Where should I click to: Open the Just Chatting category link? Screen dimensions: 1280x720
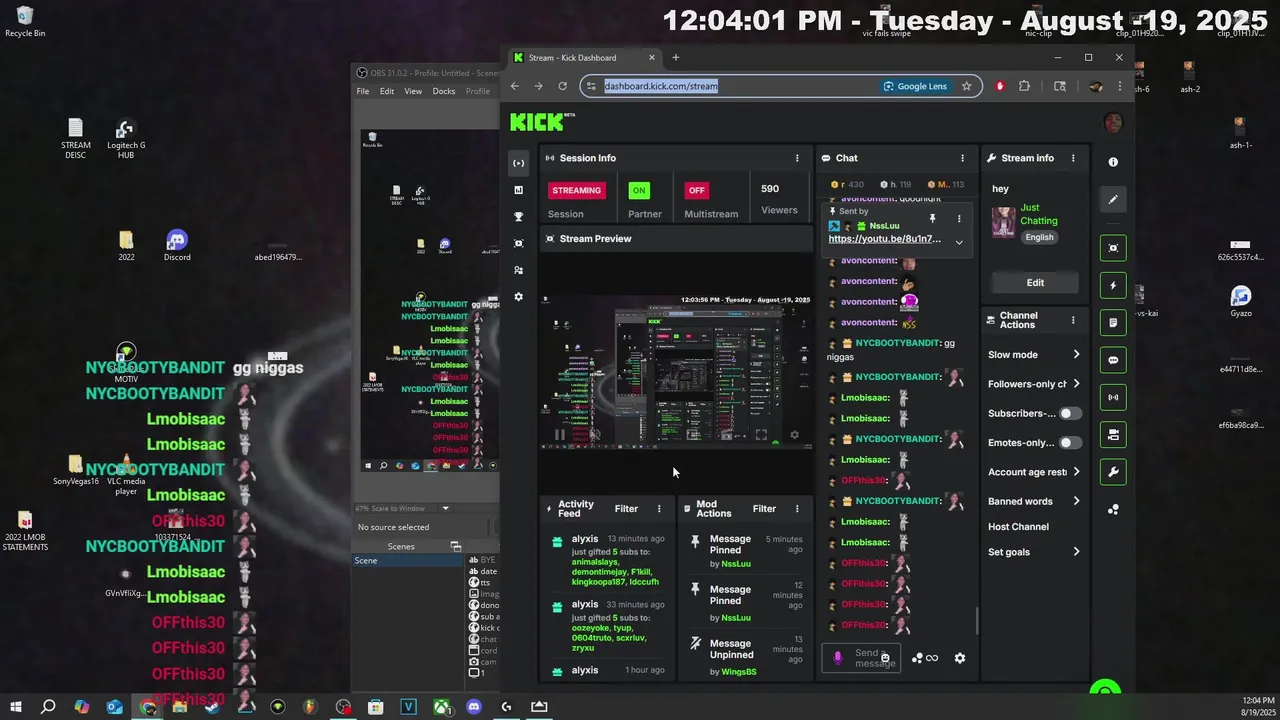1038,214
